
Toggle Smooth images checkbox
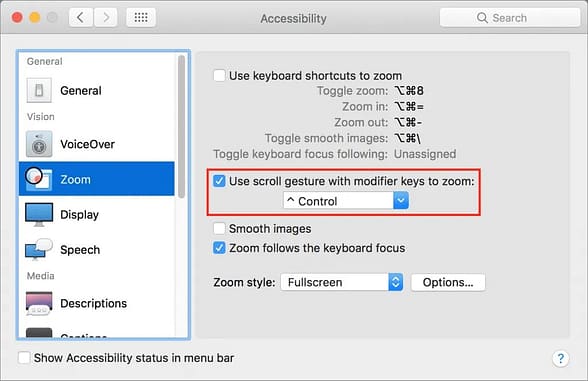coord(219,228)
